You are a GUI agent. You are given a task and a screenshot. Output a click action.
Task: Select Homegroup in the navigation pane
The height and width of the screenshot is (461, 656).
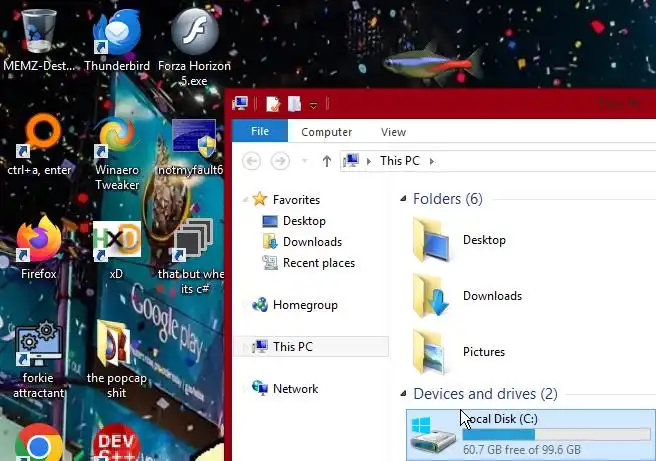click(x=305, y=305)
